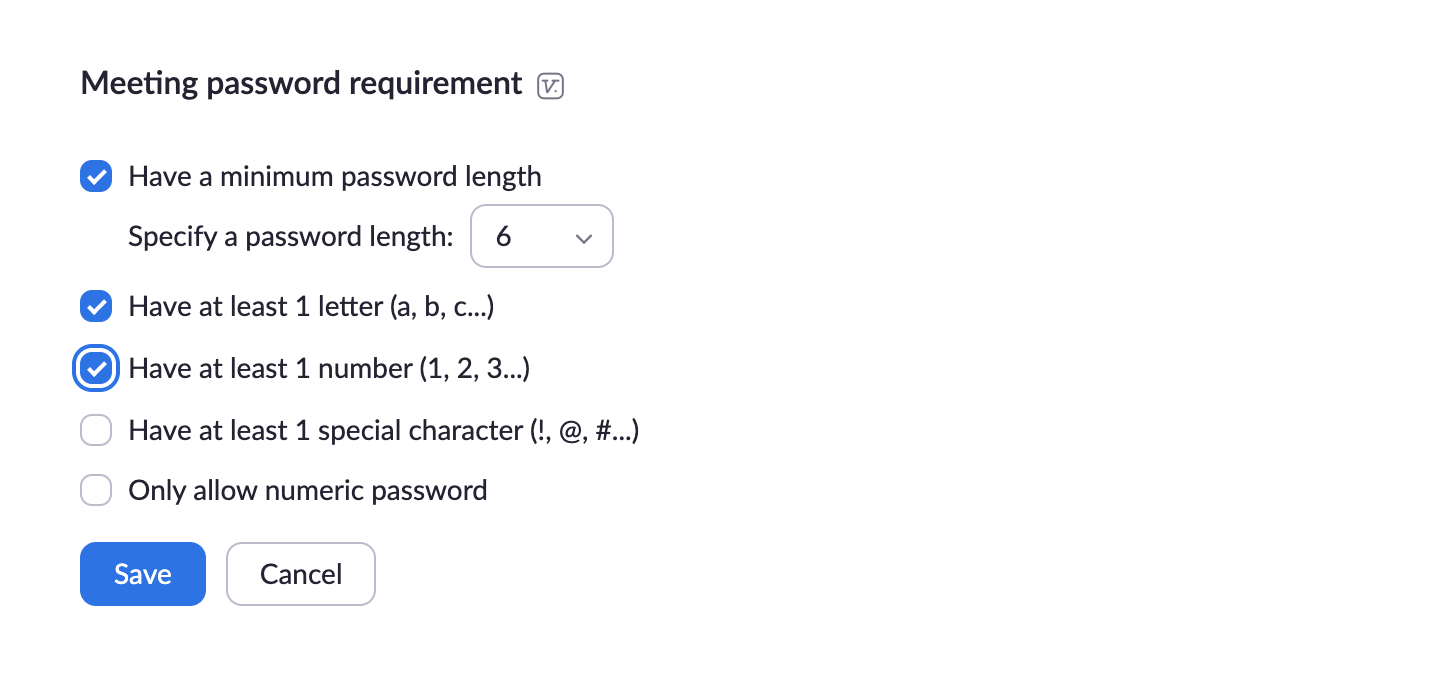Viewport: 1454px width, 684px height.
Task: Click the "Only allow numeric password" label text
Action: click(308, 491)
